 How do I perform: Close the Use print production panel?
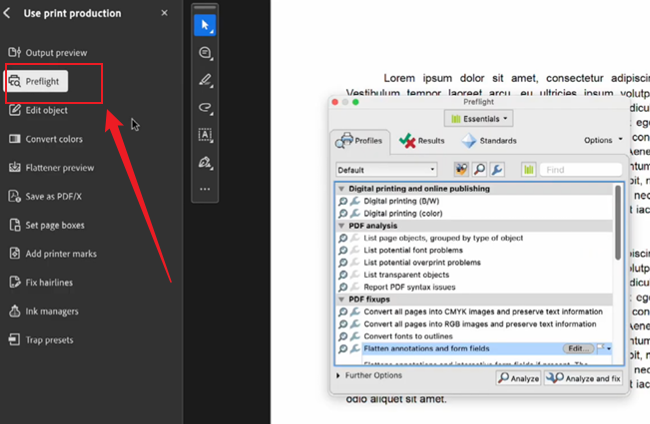[x=164, y=13]
